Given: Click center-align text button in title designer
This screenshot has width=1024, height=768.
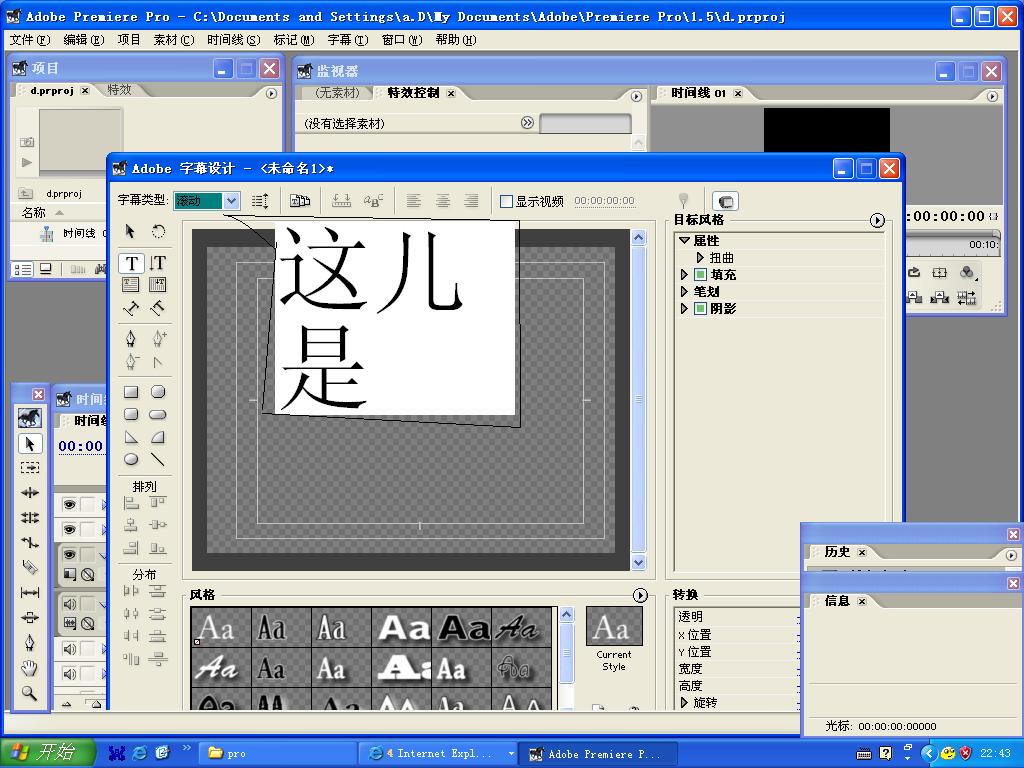Looking at the screenshot, I should coord(442,200).
